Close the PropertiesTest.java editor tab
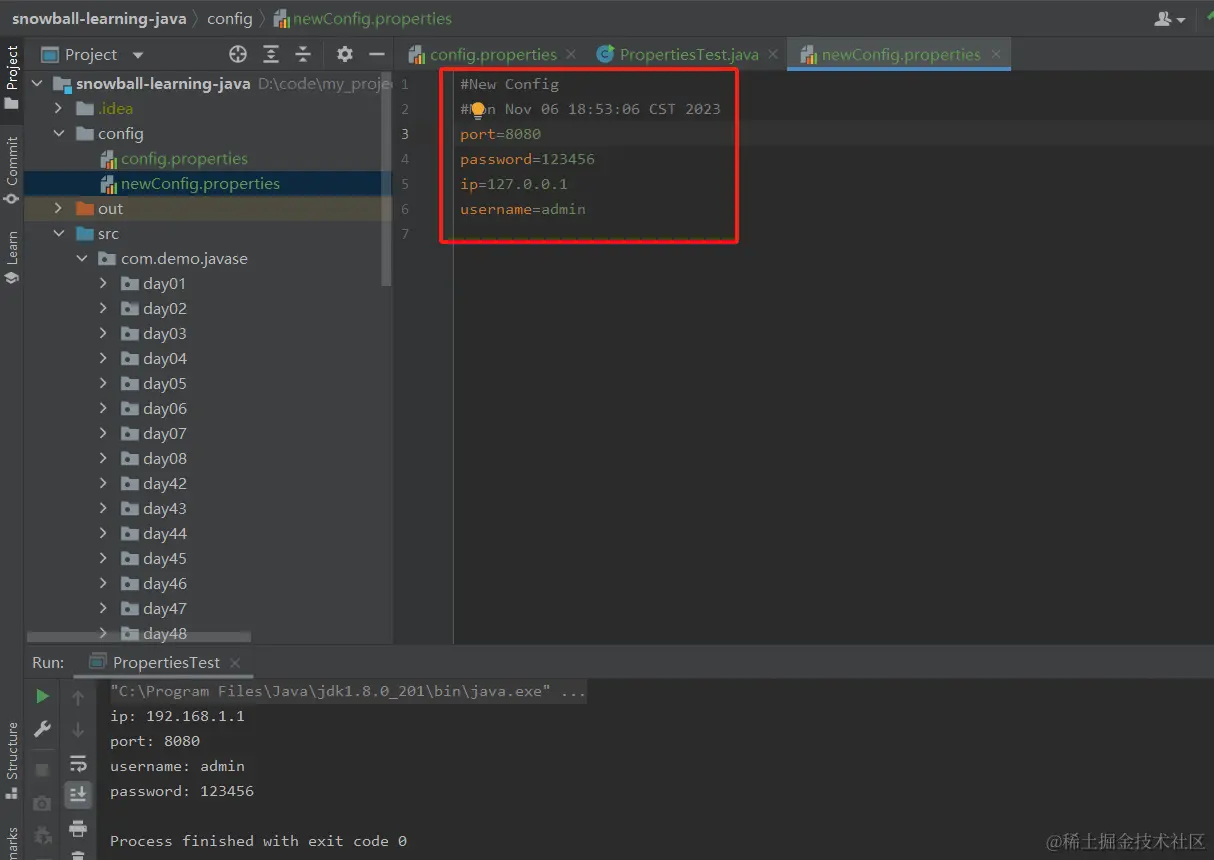 [x=772, y=54]
